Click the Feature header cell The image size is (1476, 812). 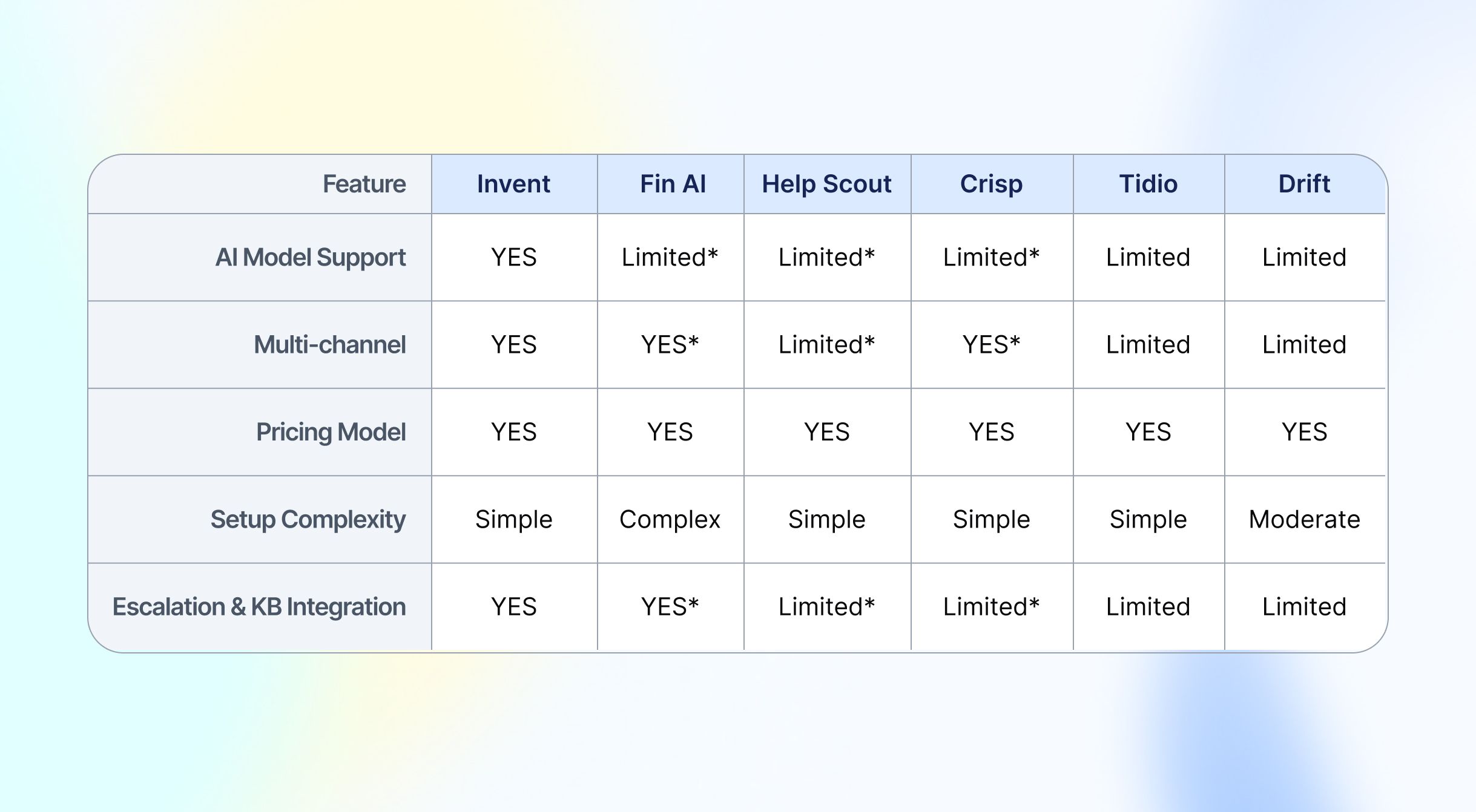[364, 184]
